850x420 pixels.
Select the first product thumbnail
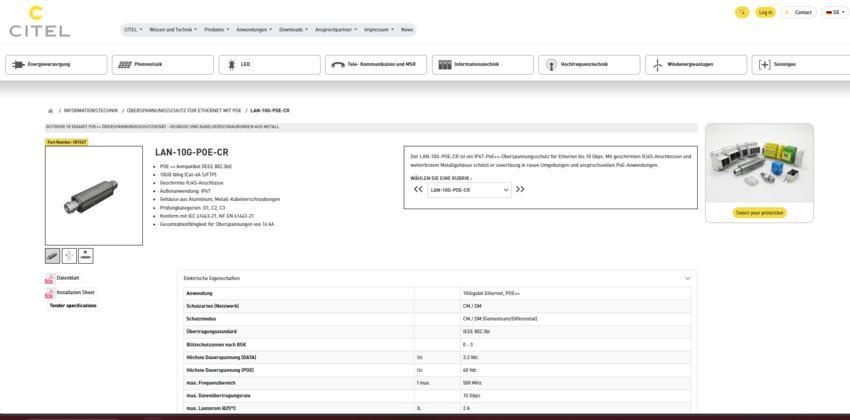(53, 256)
